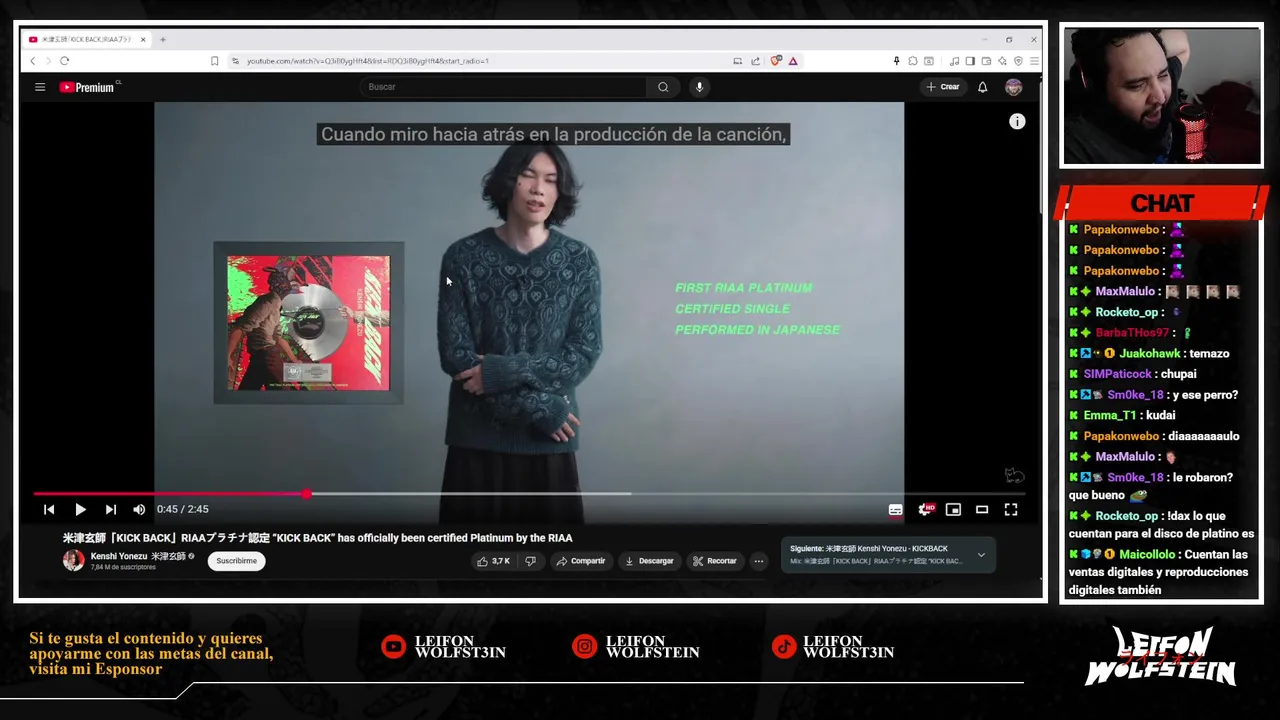Toggle theater mode view

pyautogui.click(x=982, y=510)
